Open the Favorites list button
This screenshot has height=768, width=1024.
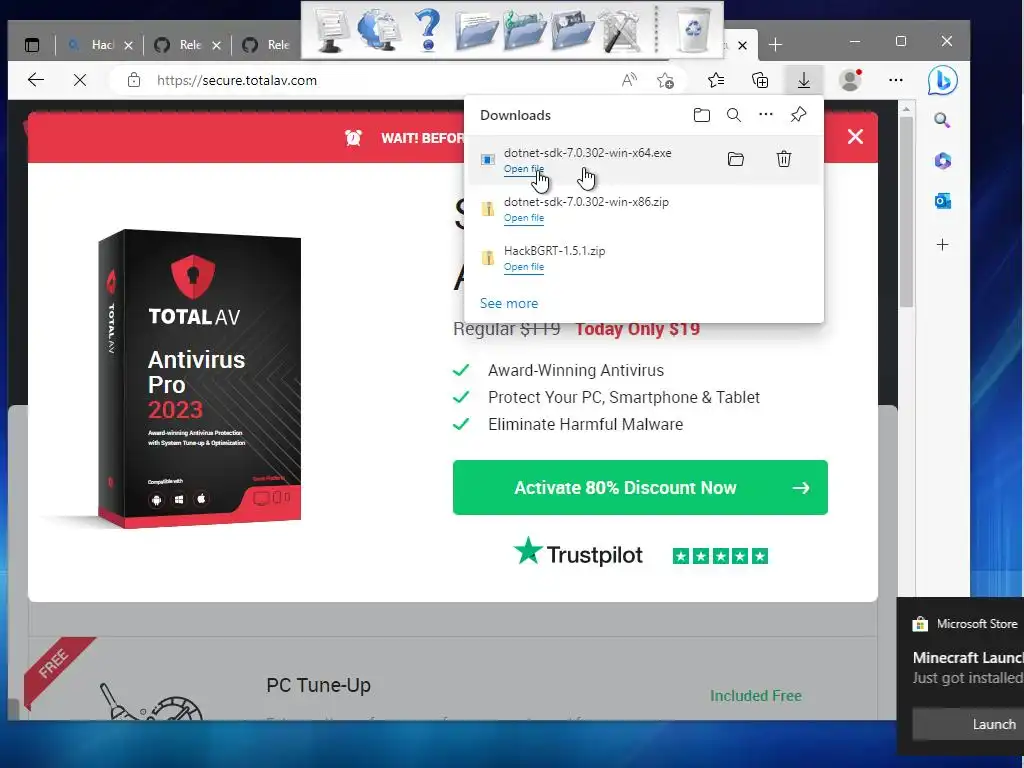coord(716,80)
